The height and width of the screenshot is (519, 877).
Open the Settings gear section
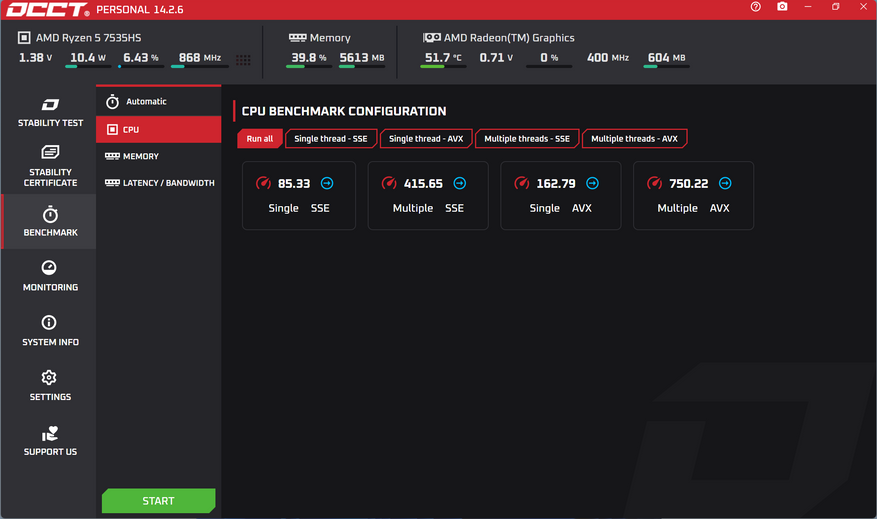click(50, 385)
